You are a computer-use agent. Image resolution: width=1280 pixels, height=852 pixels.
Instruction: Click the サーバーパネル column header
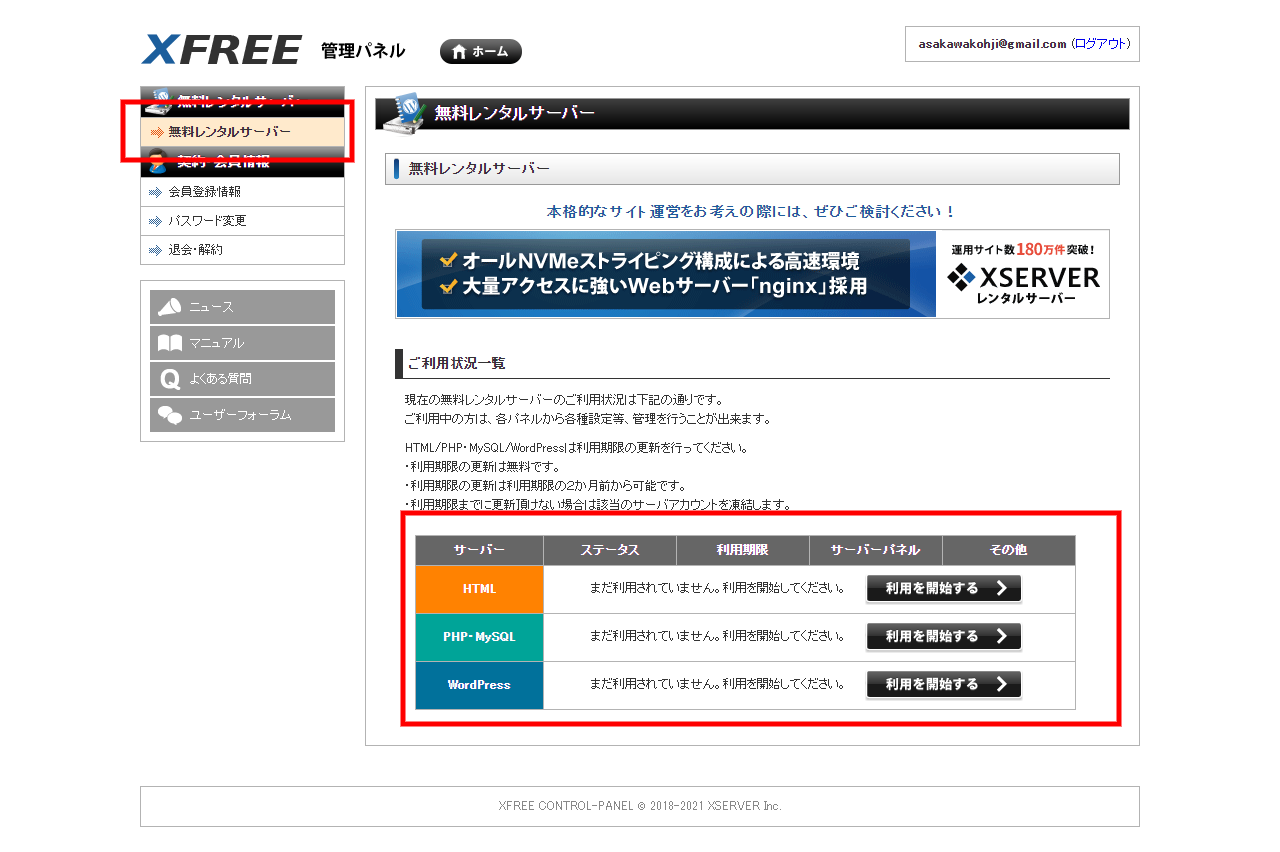point(876,550)
